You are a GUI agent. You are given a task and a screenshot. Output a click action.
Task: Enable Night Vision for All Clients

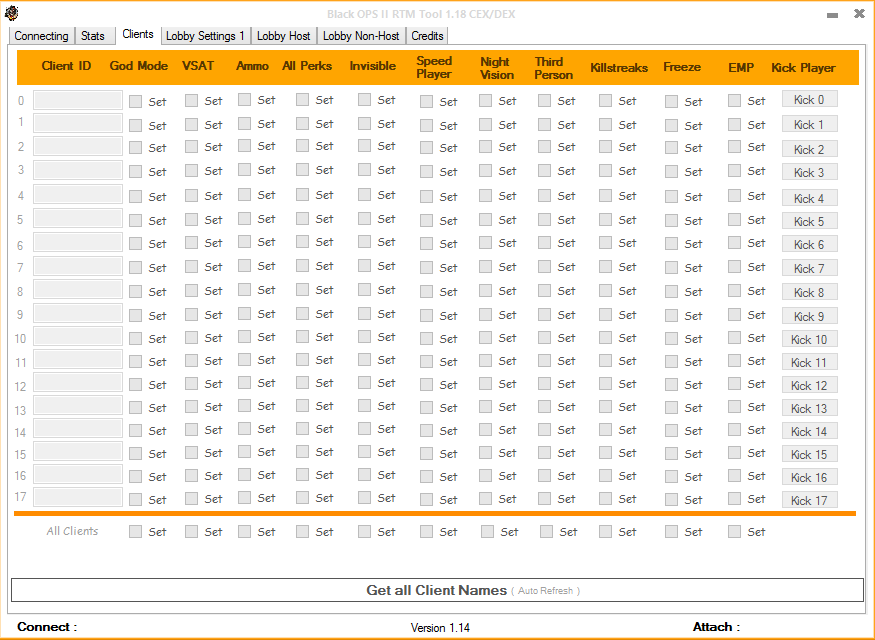pyautogui.click(x=488, y=532)
